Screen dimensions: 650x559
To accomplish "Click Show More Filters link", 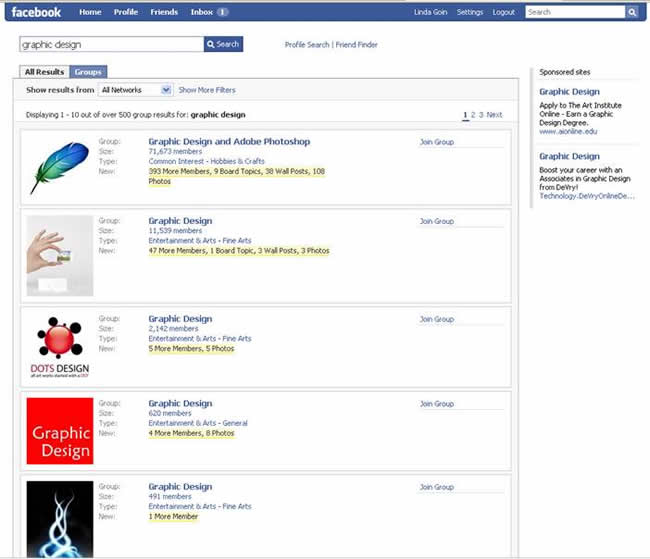I will [207, 90].
